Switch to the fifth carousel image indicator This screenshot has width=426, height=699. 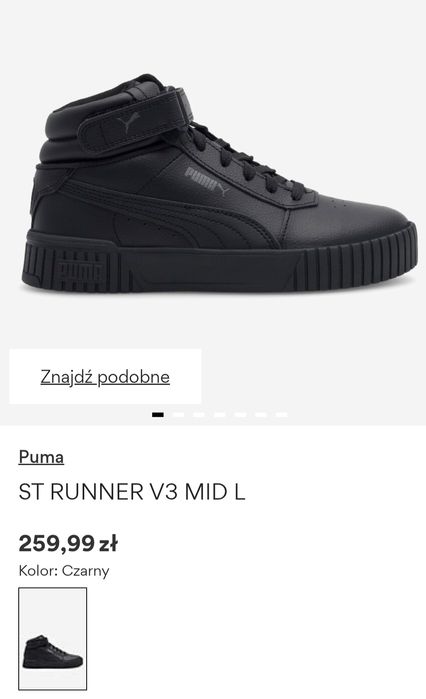tap(240, 415)
